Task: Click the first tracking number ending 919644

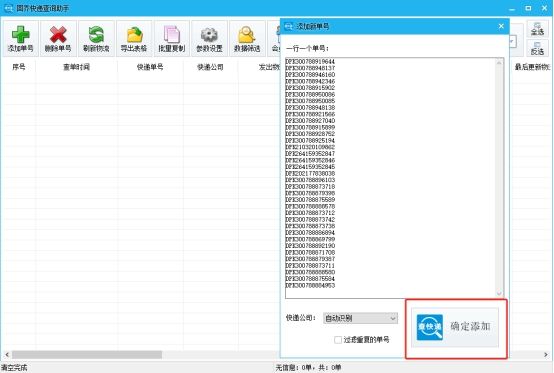Action: 310,61
